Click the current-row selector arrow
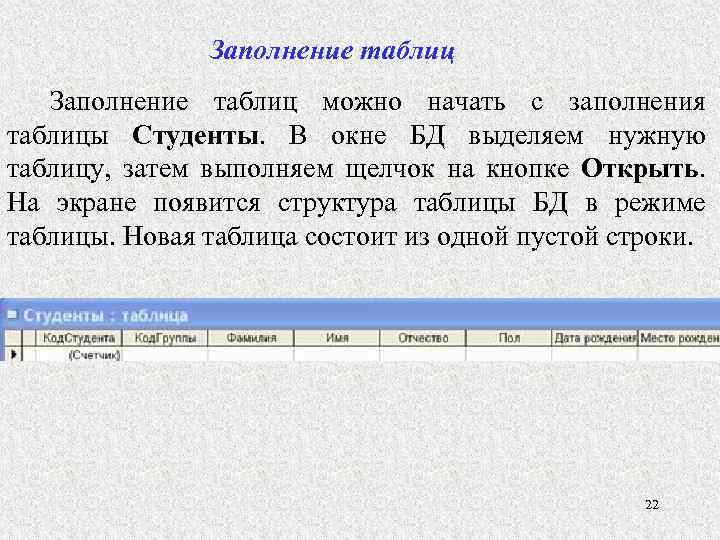720x540 pixels. point(13,354)
